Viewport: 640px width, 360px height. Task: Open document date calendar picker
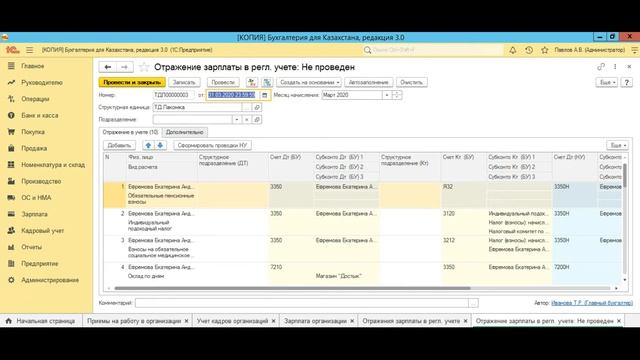[x=264, y=95]
